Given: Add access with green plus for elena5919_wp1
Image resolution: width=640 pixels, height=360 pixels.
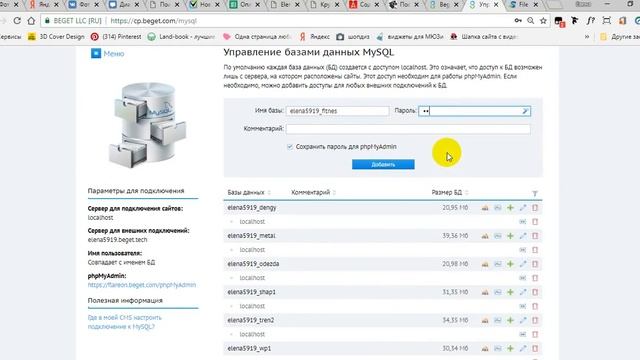Looking at the screenshot, I should click(510, 349).
